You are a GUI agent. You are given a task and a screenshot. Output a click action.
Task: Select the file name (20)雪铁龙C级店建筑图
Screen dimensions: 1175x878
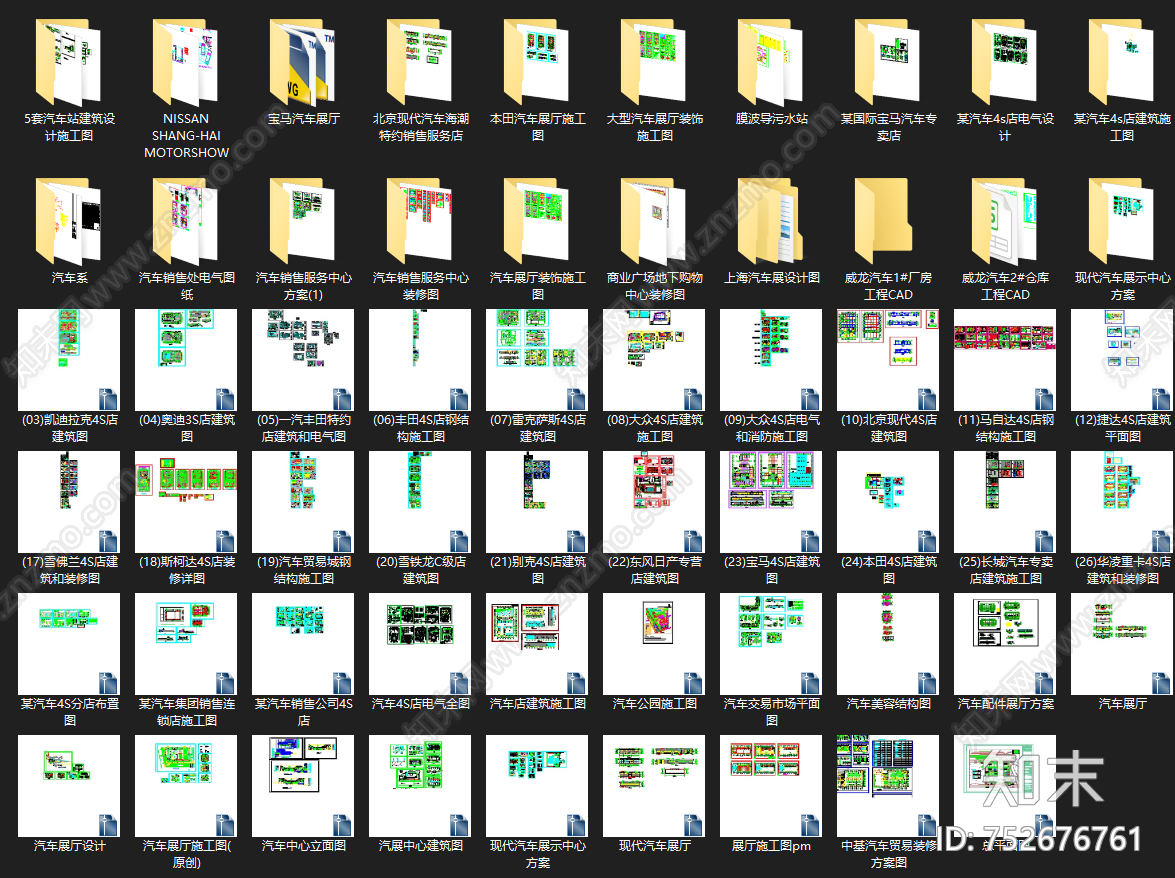(420, 569)
